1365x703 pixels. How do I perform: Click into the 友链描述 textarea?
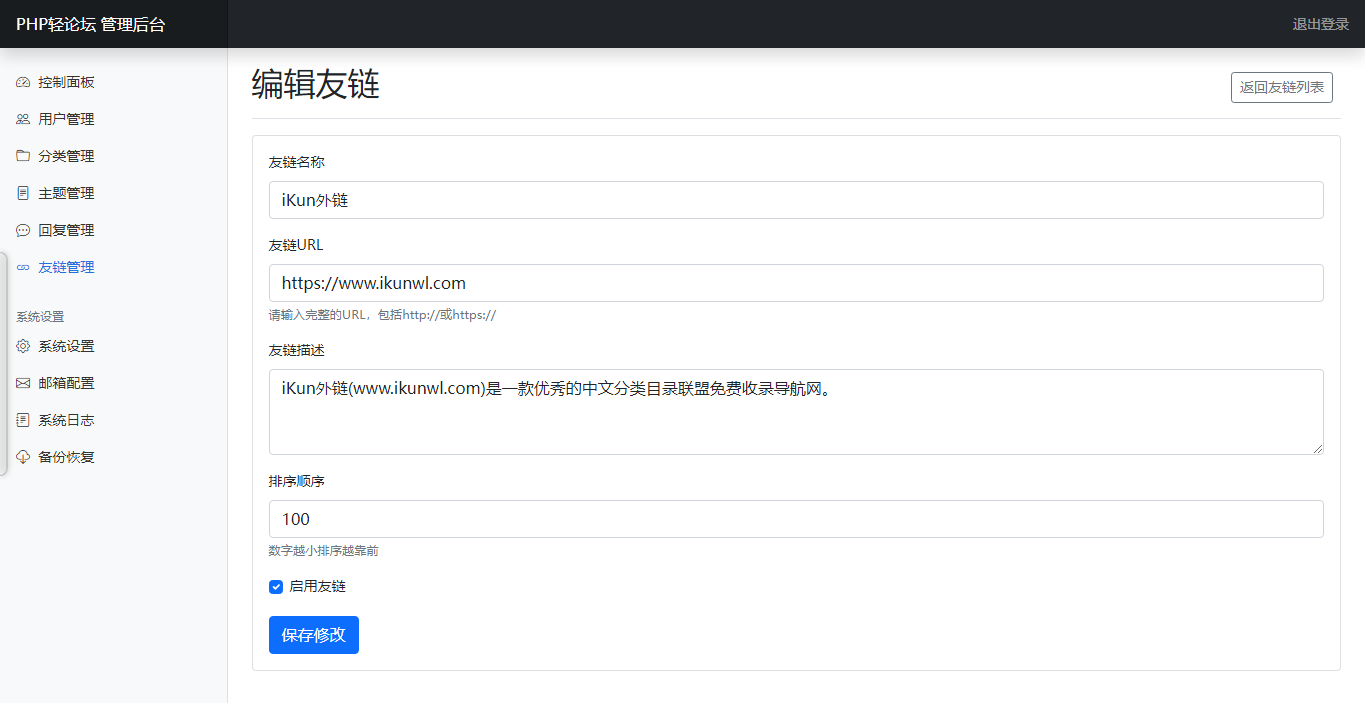[x=796, y=412]
